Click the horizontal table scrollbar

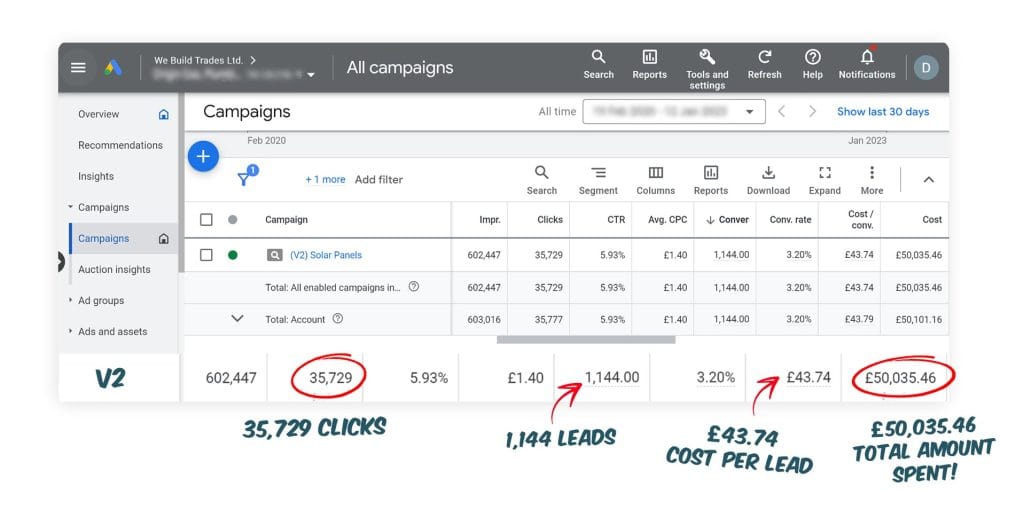tap(585, 339)
